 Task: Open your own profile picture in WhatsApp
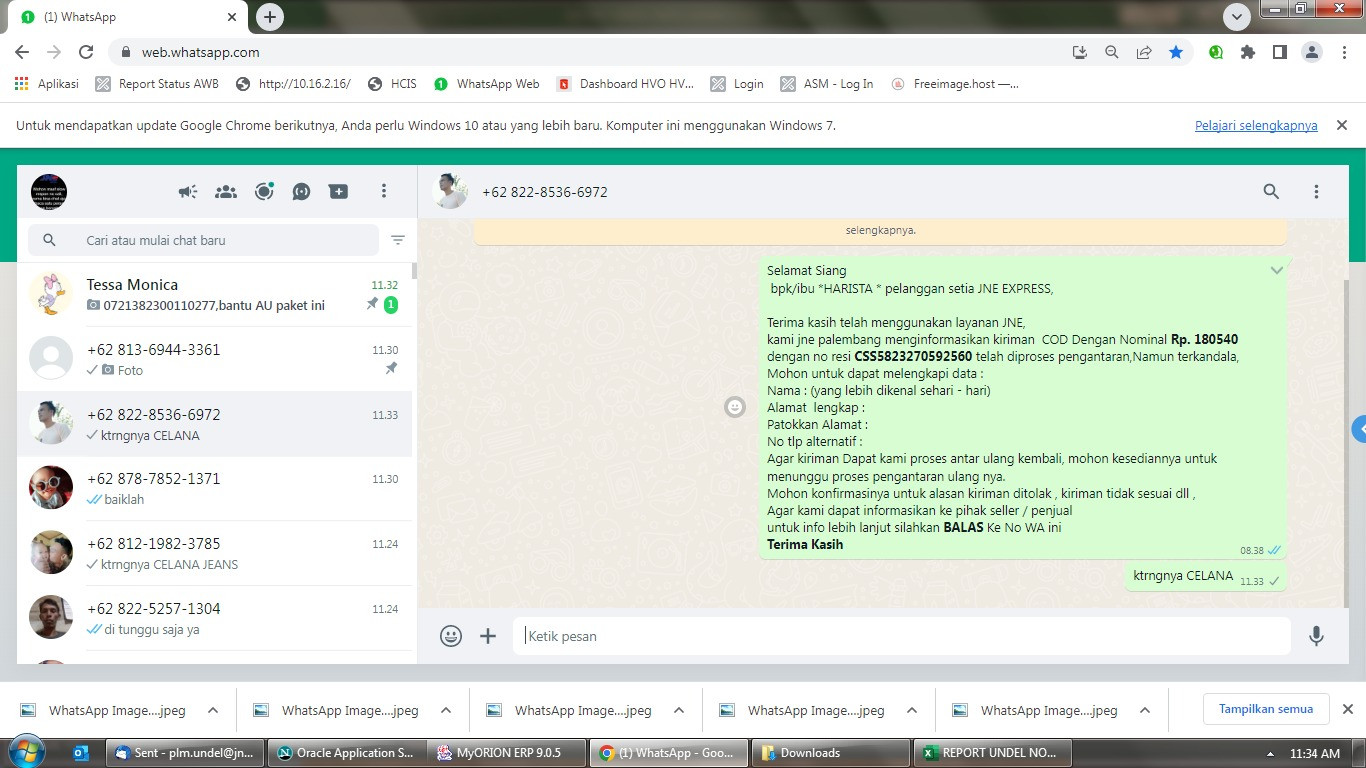tap(49, 191)
